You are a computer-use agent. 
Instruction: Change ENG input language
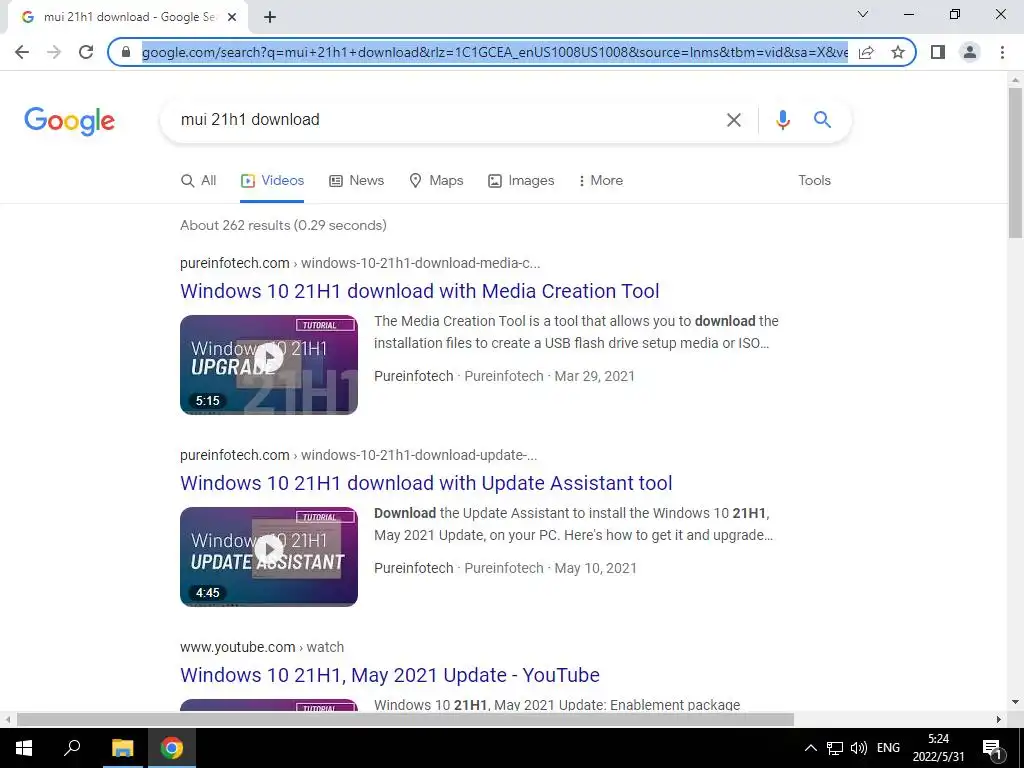888,748
